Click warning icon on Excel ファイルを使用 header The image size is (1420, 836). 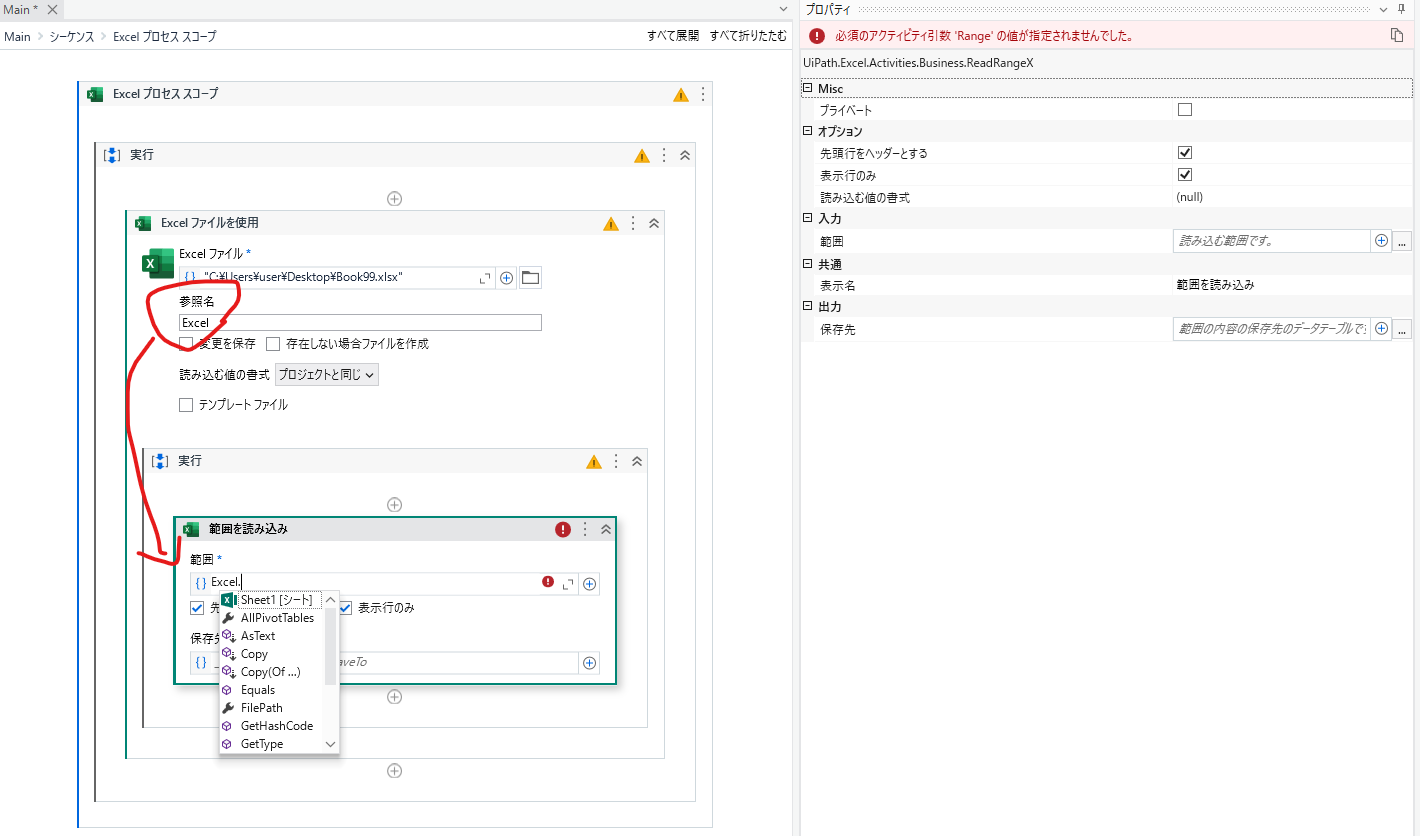611,223
